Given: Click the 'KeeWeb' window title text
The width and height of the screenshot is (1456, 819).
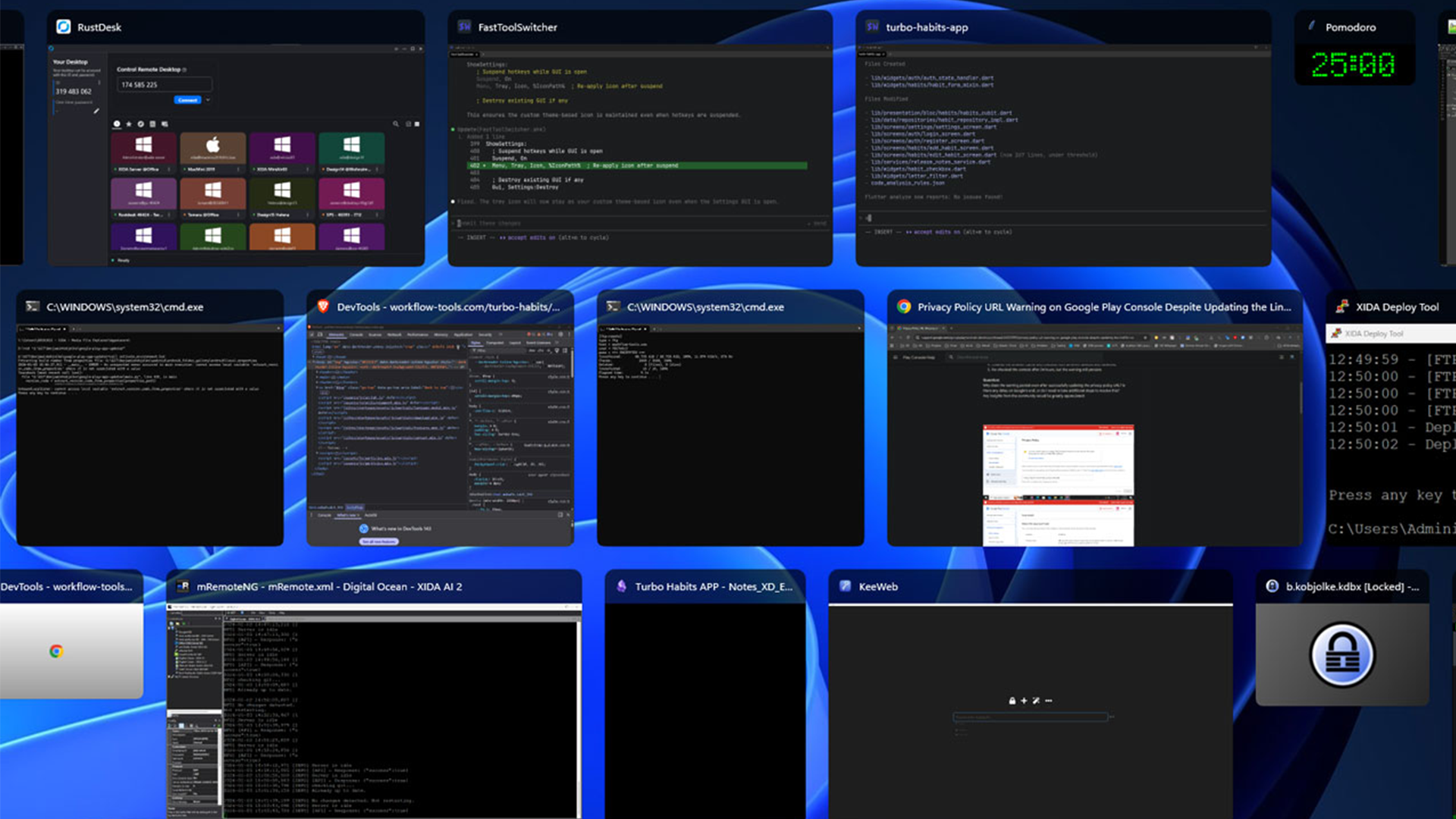Looking at the screenshot, I should click(x=878, y=586).
